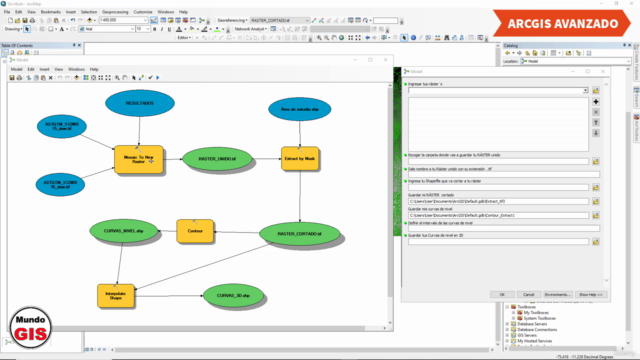Click the Add Data icon in the Model toolbar

(77, 78)
